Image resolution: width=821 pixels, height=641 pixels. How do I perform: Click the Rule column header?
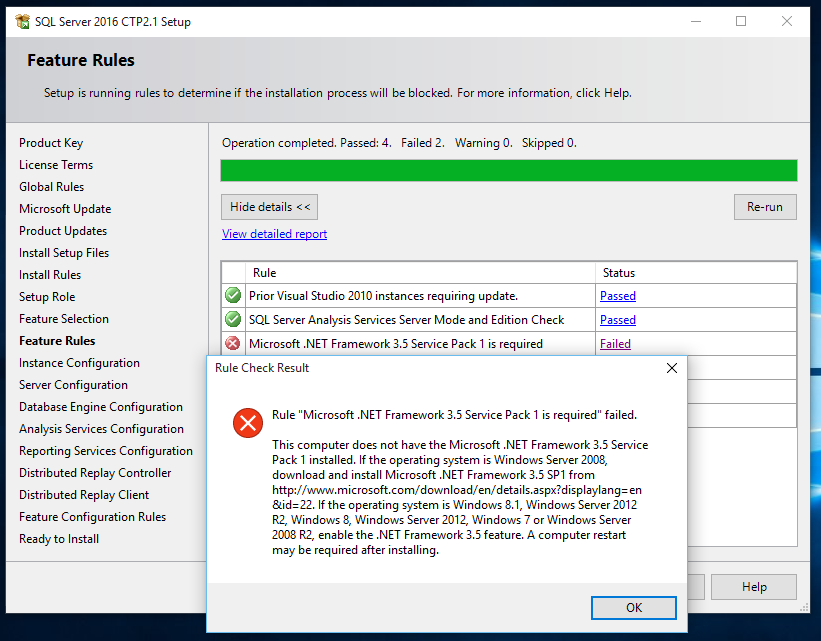(420, 273)
